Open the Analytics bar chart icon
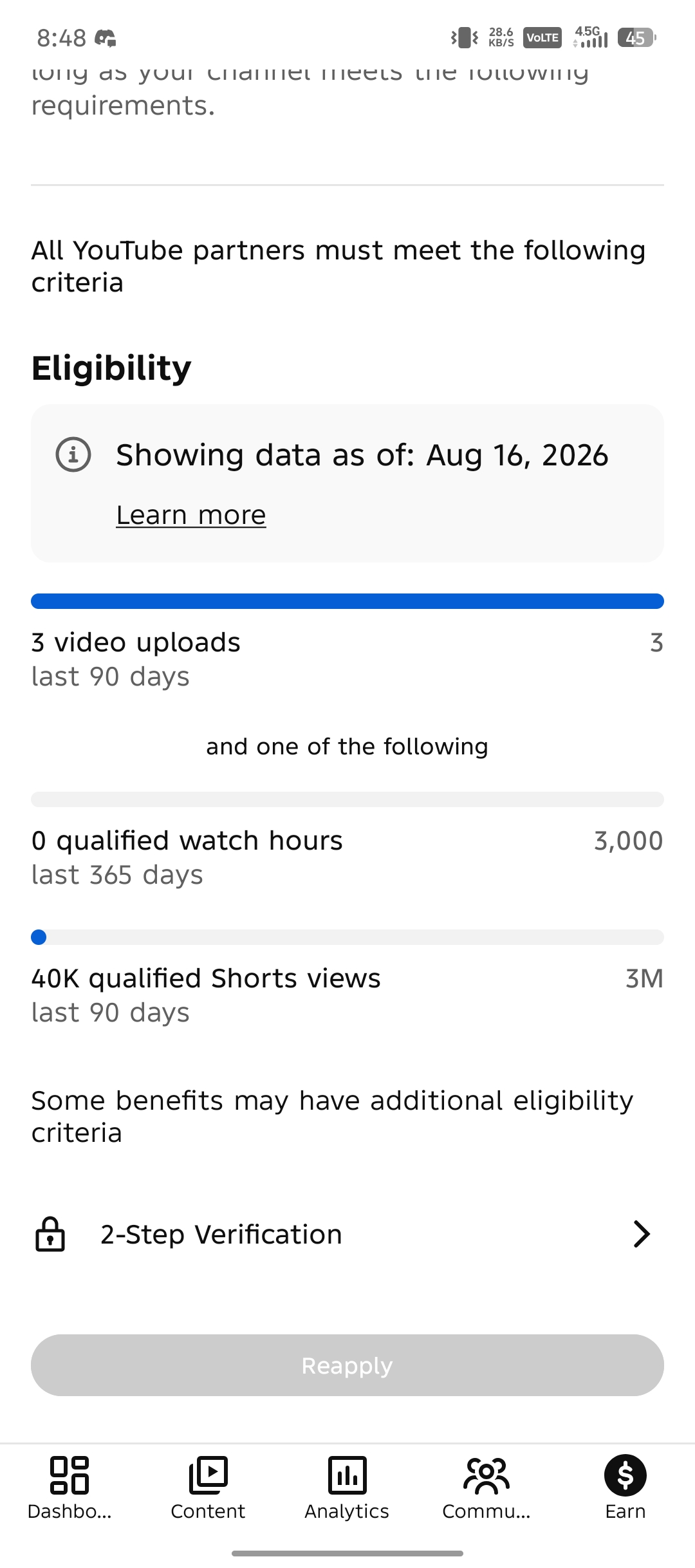 coord(347,1475)
